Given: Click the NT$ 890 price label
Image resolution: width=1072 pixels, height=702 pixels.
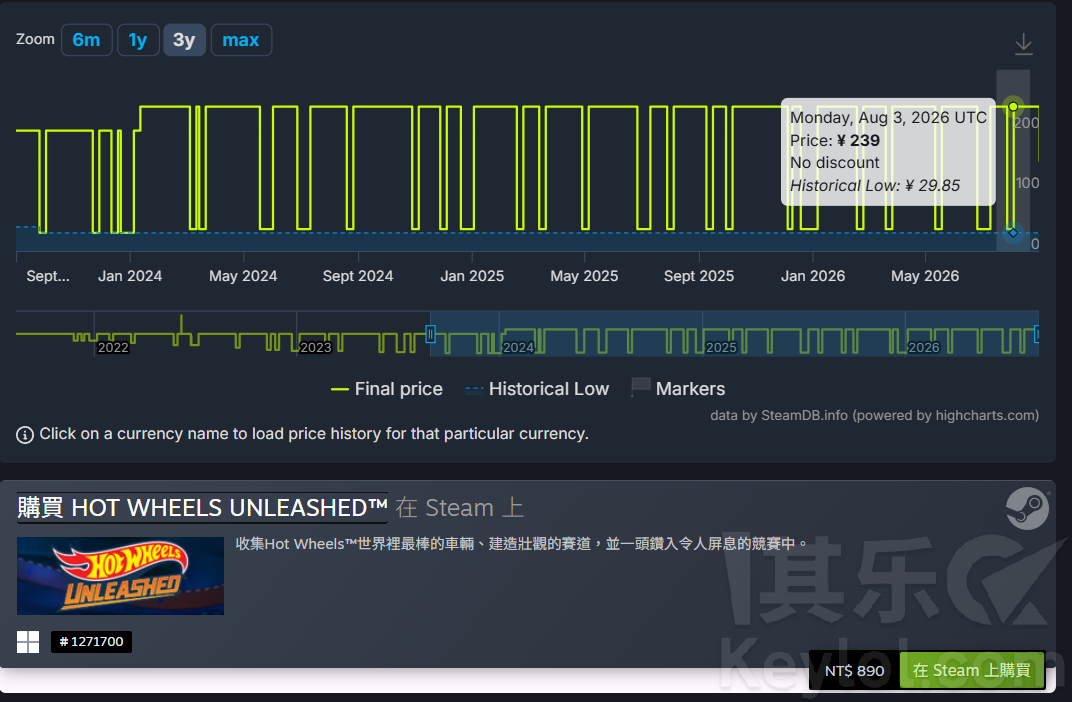Looking at the screenshot, I should pos(854,671).
